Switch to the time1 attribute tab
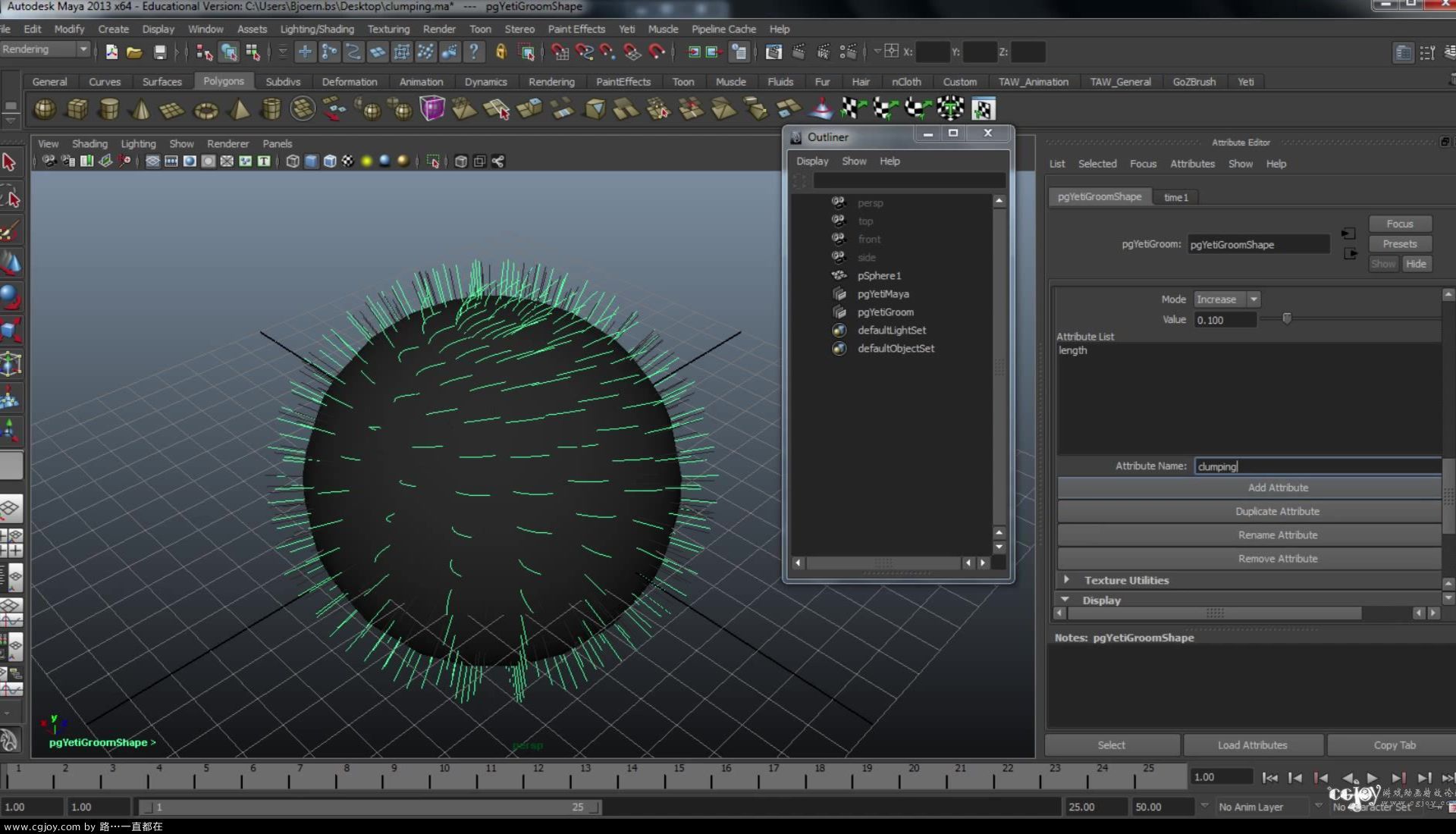 [1176, 197]
